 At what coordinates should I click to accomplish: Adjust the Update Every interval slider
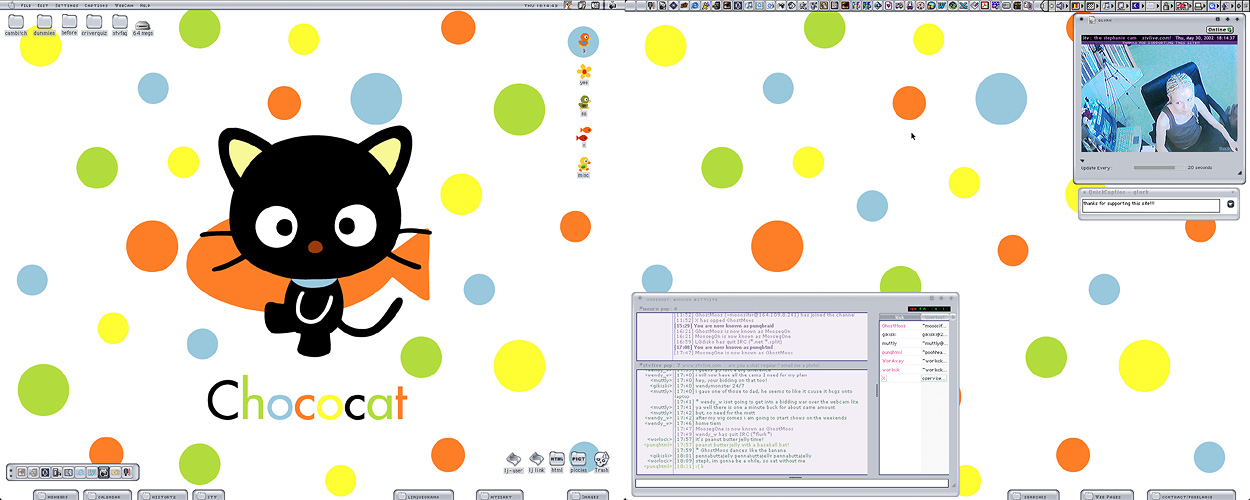(1154, 168)
